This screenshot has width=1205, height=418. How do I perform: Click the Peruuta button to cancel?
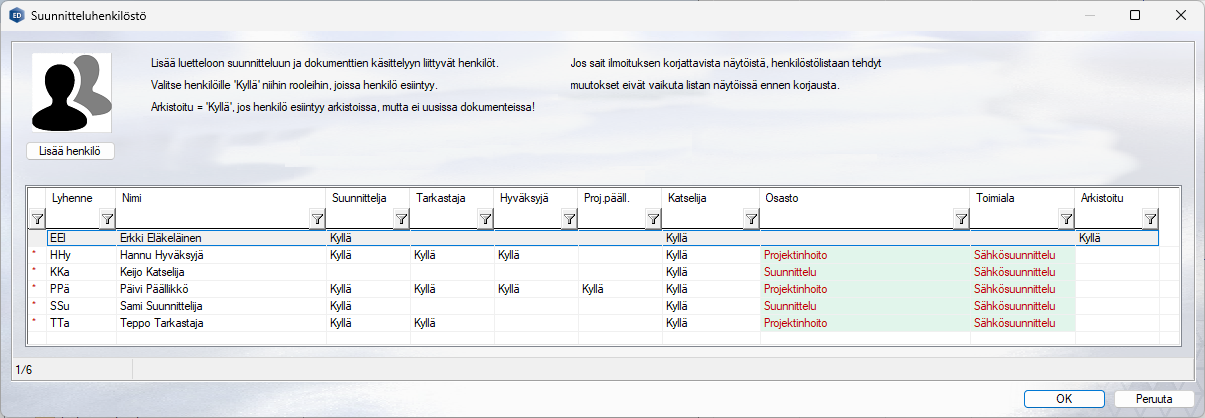1153,398
